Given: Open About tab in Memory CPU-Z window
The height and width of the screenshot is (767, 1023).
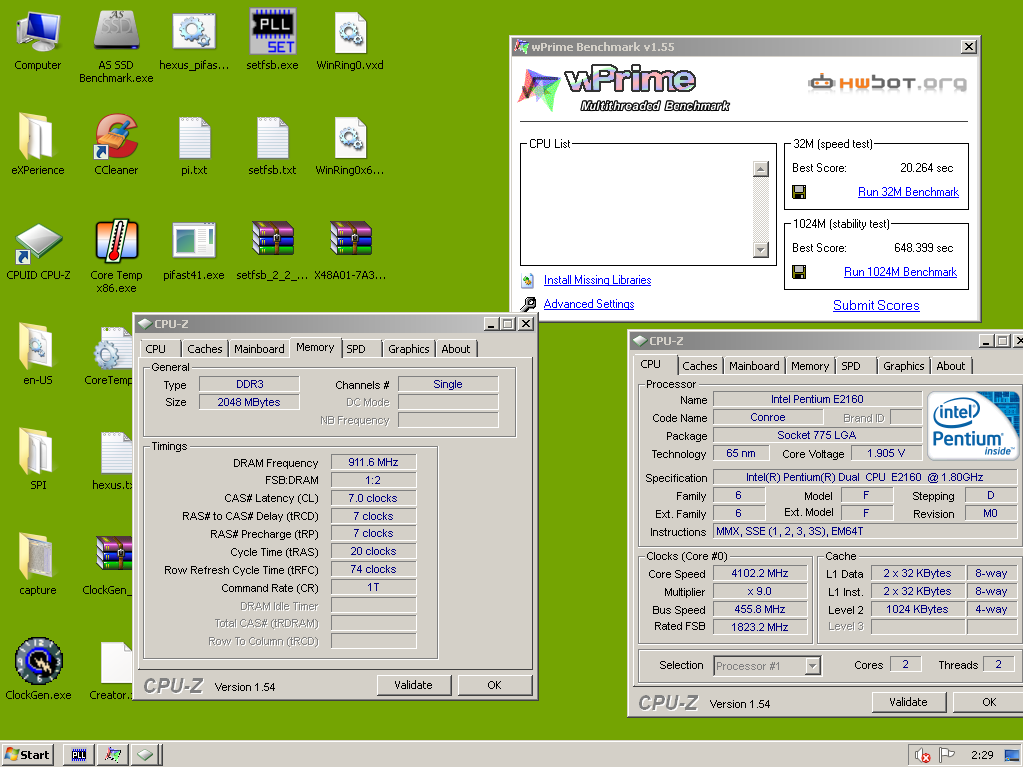Looking at the screenshot, I should [x=456, y=349].
